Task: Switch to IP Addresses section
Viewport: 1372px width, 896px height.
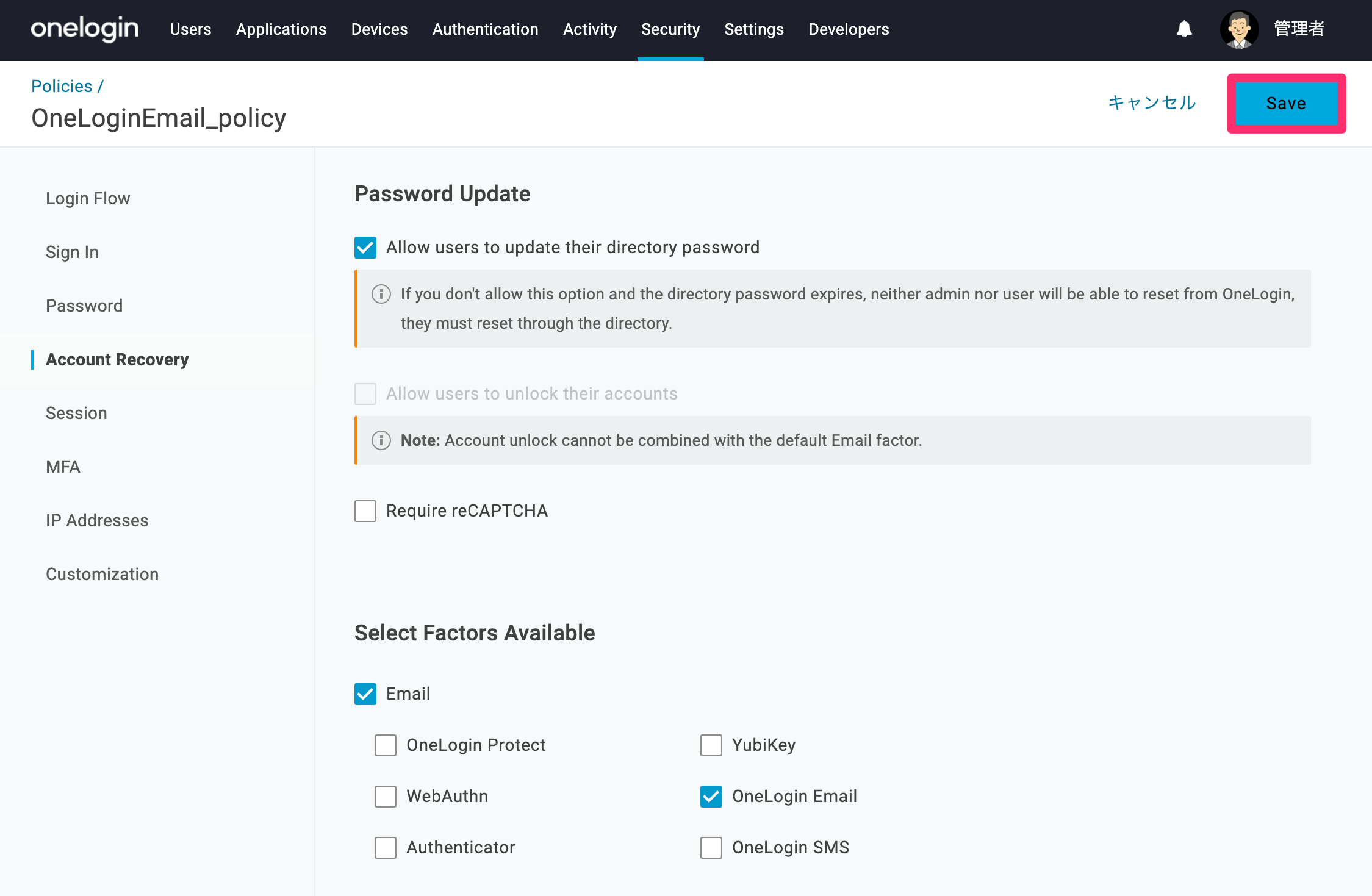Action: point(97,520)
